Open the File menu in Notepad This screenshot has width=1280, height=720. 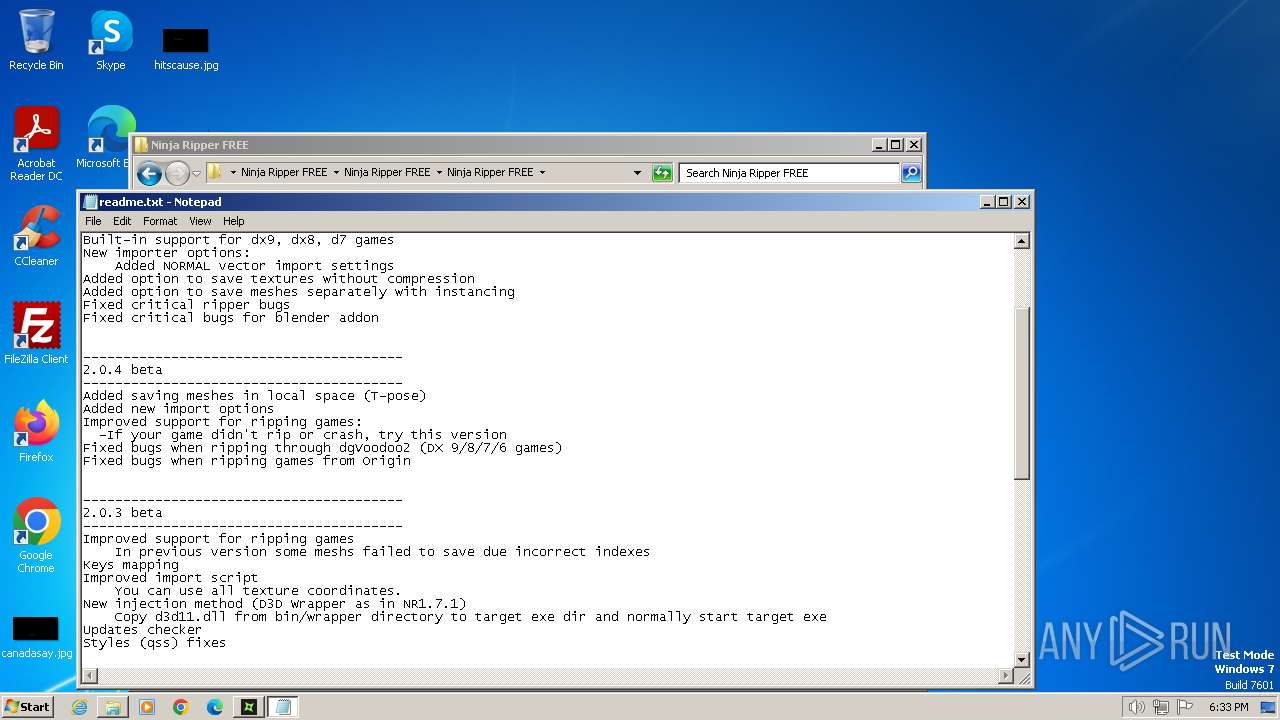point(93,221)
